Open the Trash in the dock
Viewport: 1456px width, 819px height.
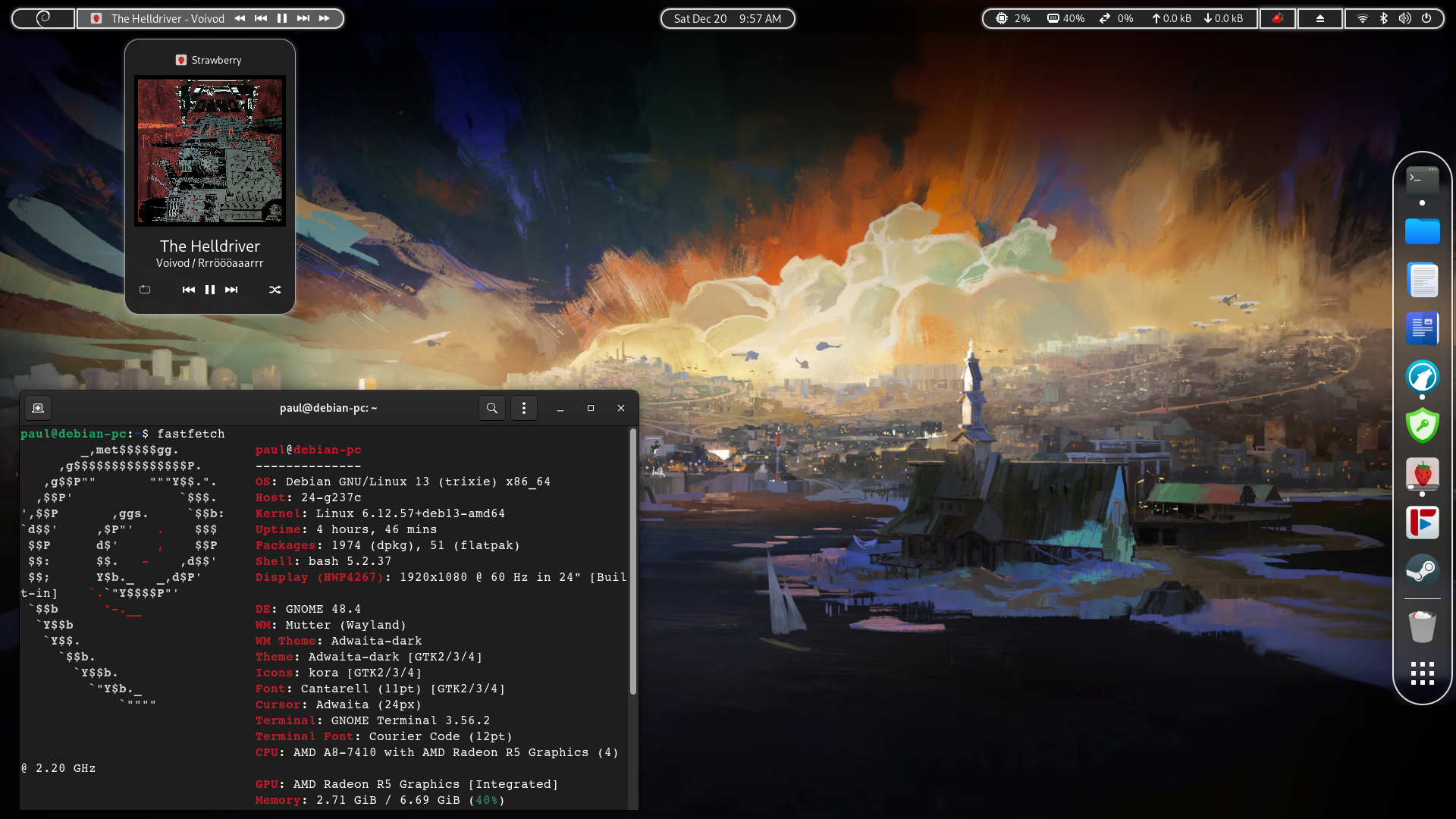[1422, 627]
